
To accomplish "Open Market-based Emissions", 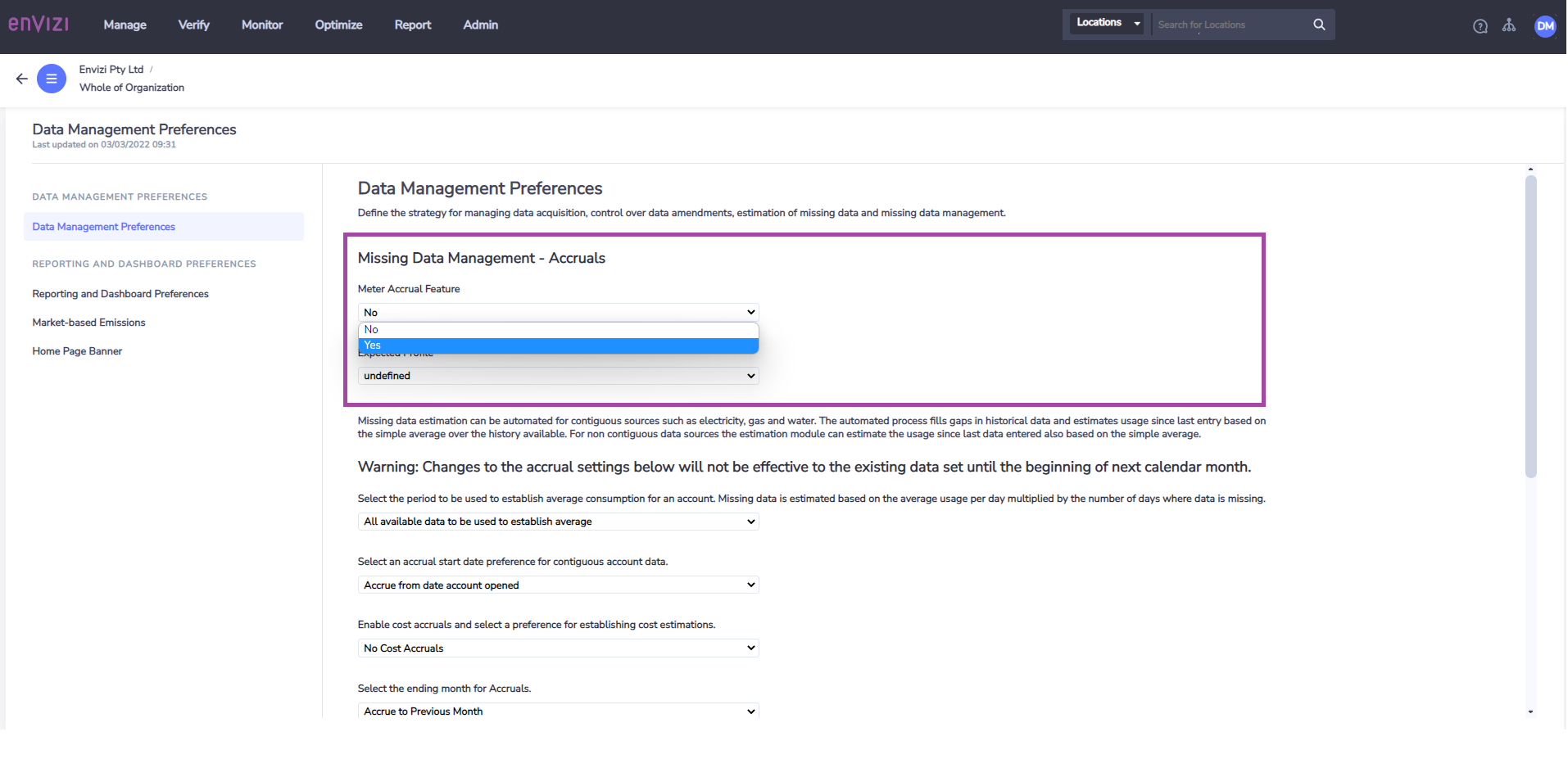I will (x=88, y=323).
